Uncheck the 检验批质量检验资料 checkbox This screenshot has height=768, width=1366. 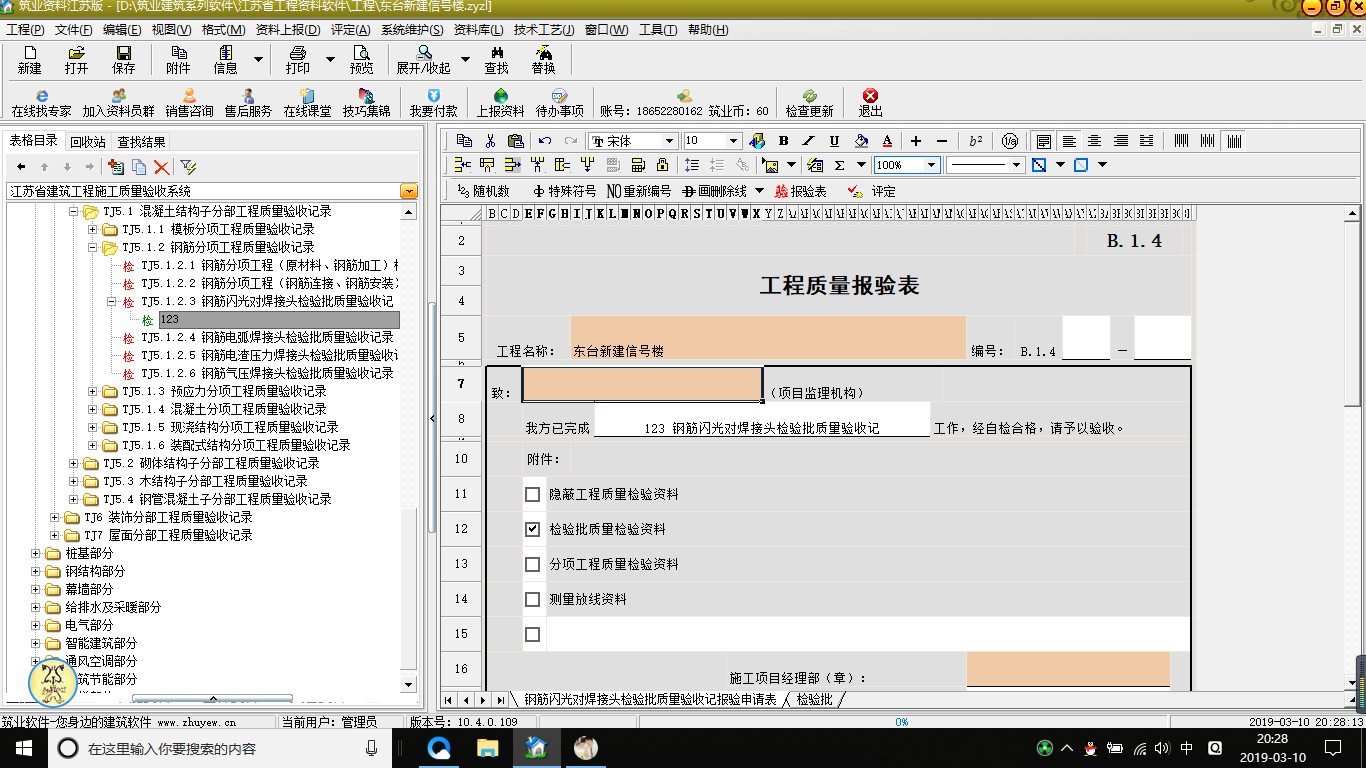[533, 529]
